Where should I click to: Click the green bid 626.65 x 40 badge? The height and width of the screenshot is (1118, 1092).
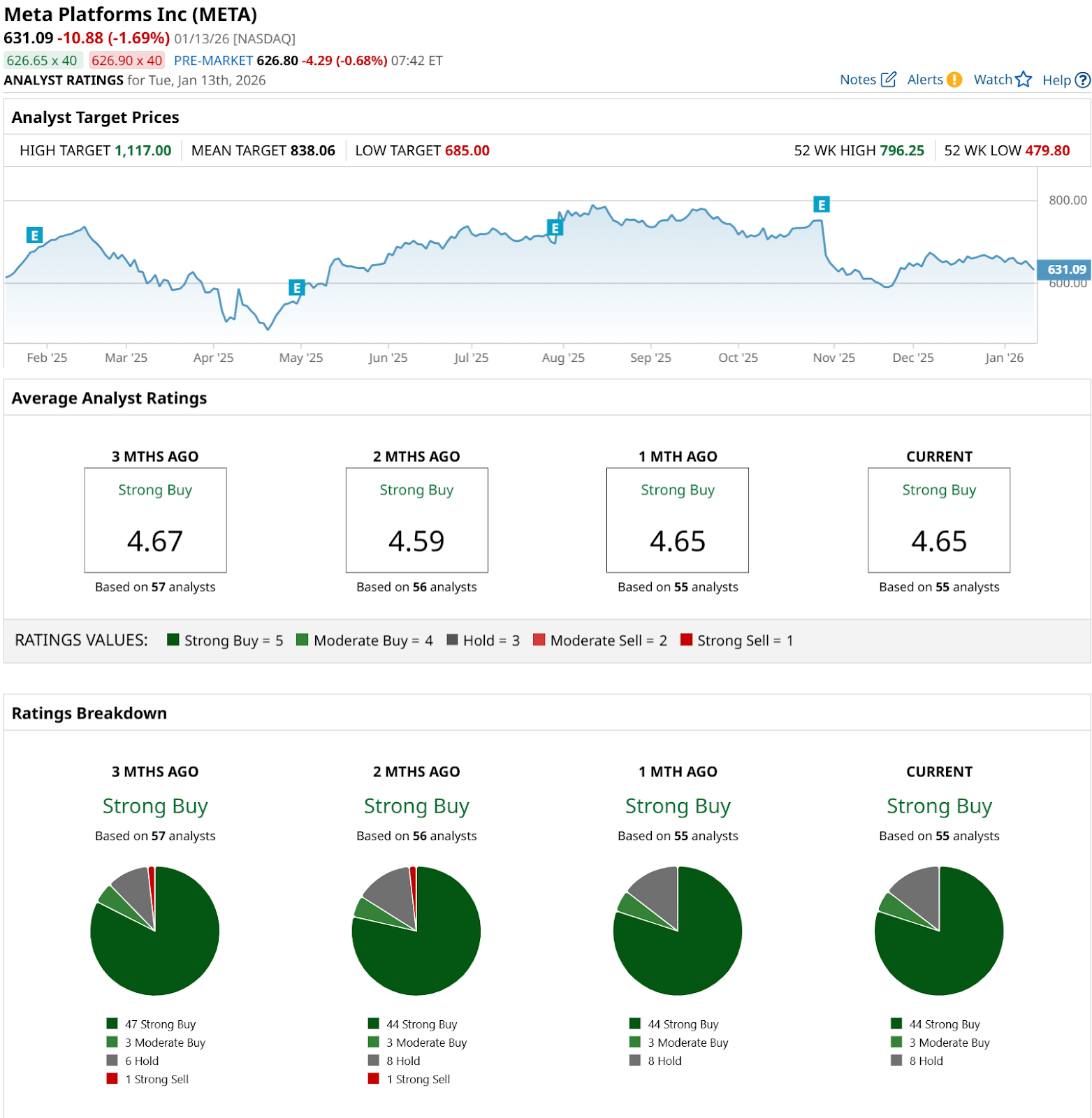coord(43,61)
